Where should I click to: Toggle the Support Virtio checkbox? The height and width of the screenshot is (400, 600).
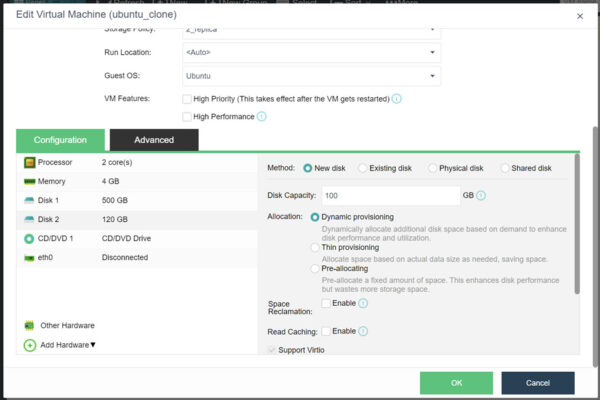click(x=272, y=350)
